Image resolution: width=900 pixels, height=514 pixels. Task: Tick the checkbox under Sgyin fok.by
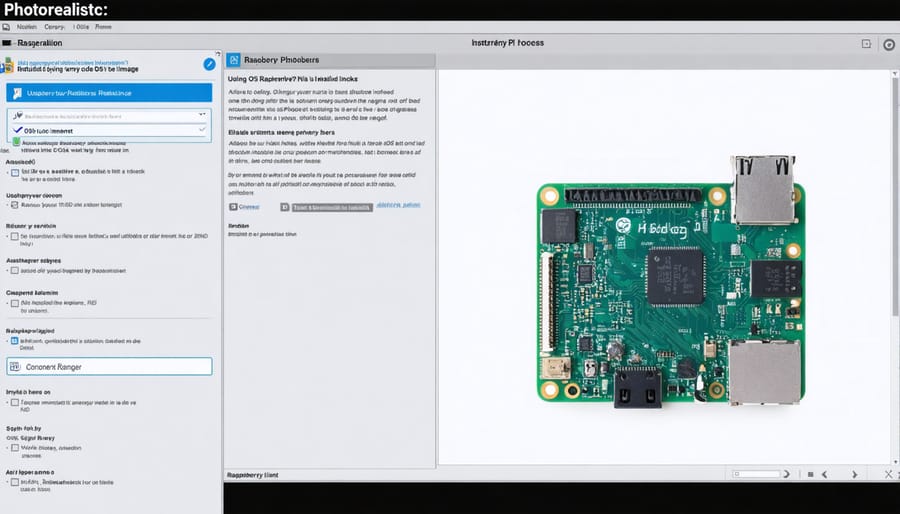coord(15,447)
